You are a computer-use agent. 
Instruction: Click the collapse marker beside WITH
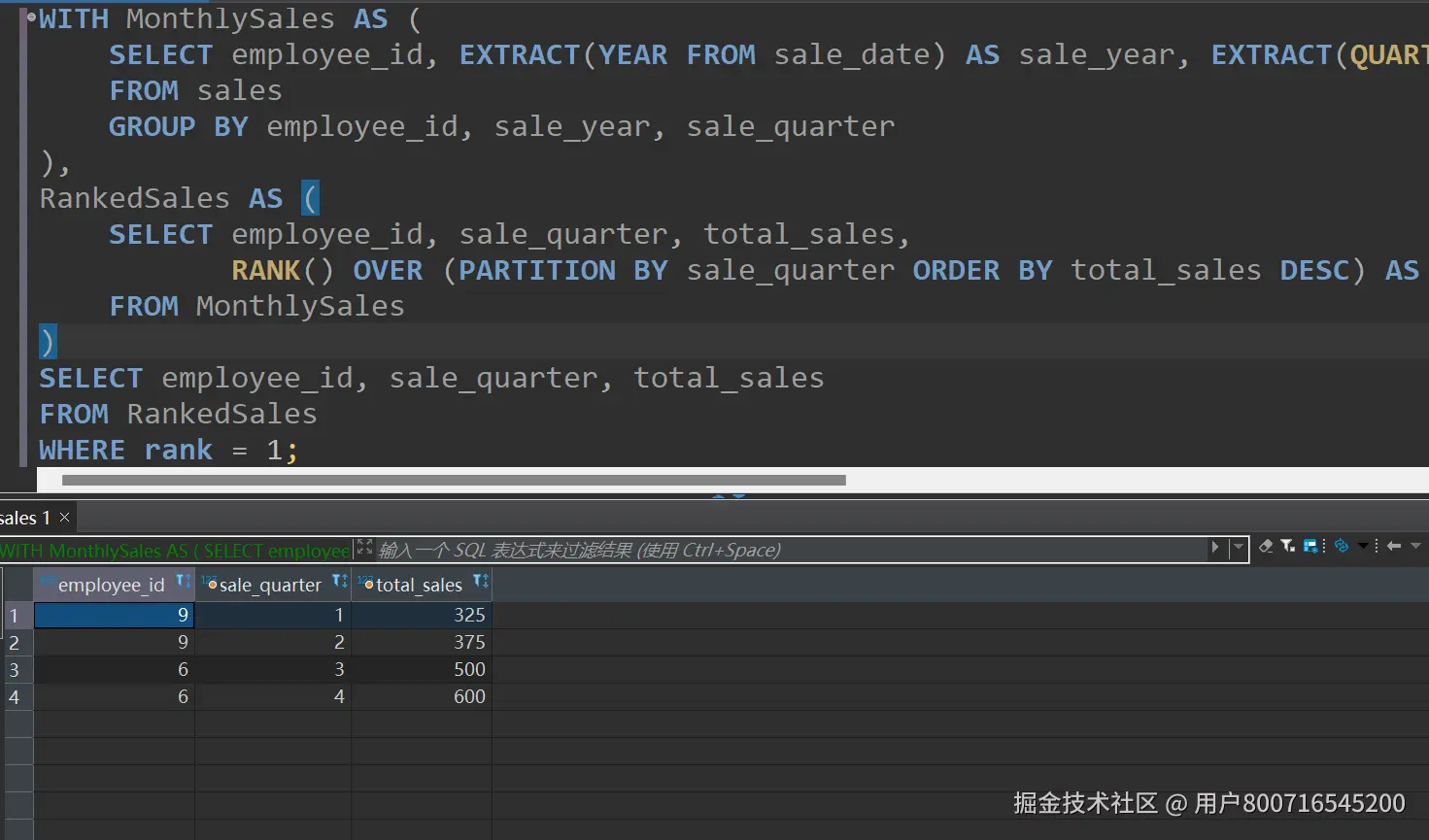(x=31, y=17)
